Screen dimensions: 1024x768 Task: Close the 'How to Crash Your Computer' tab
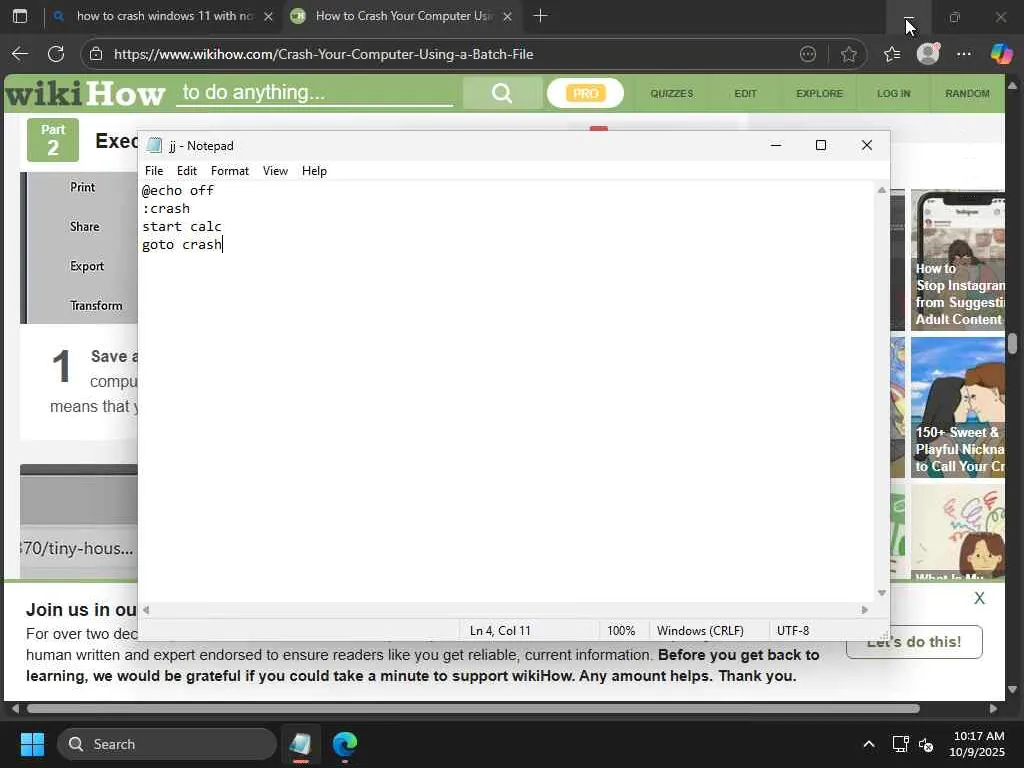coord(507,16)
